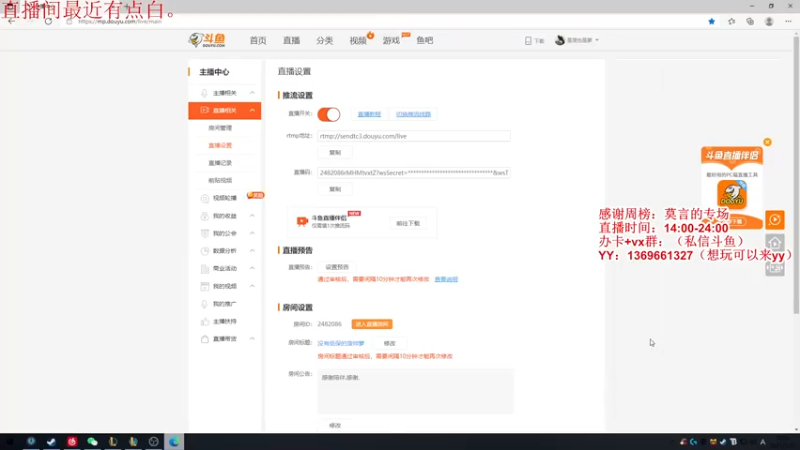Click the Edge browser taskbar icon
This screenshot has height=450, width=800.
coord(174,442)
